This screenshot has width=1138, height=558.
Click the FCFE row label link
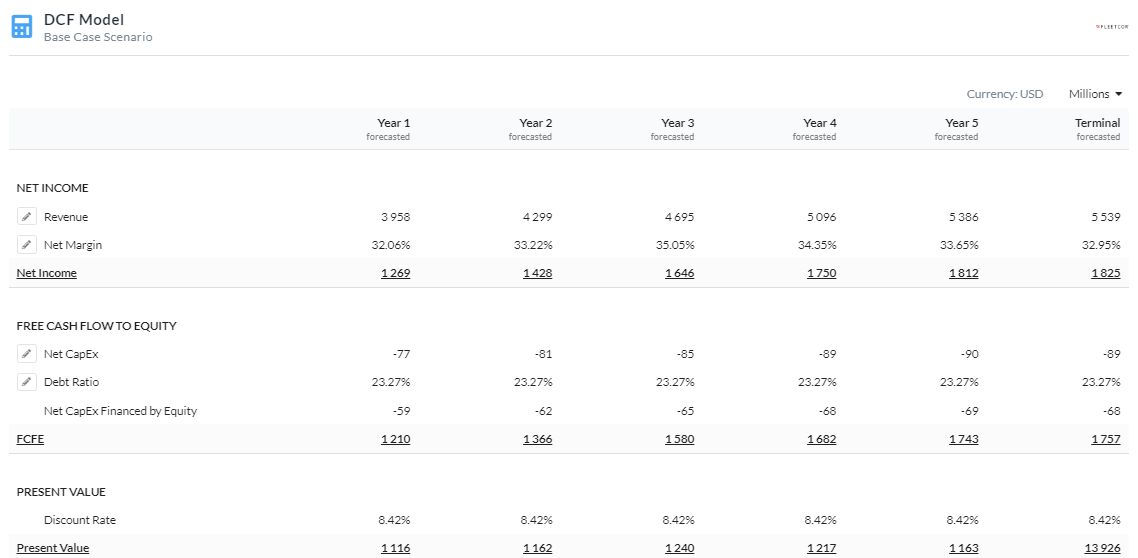point(30,439)
